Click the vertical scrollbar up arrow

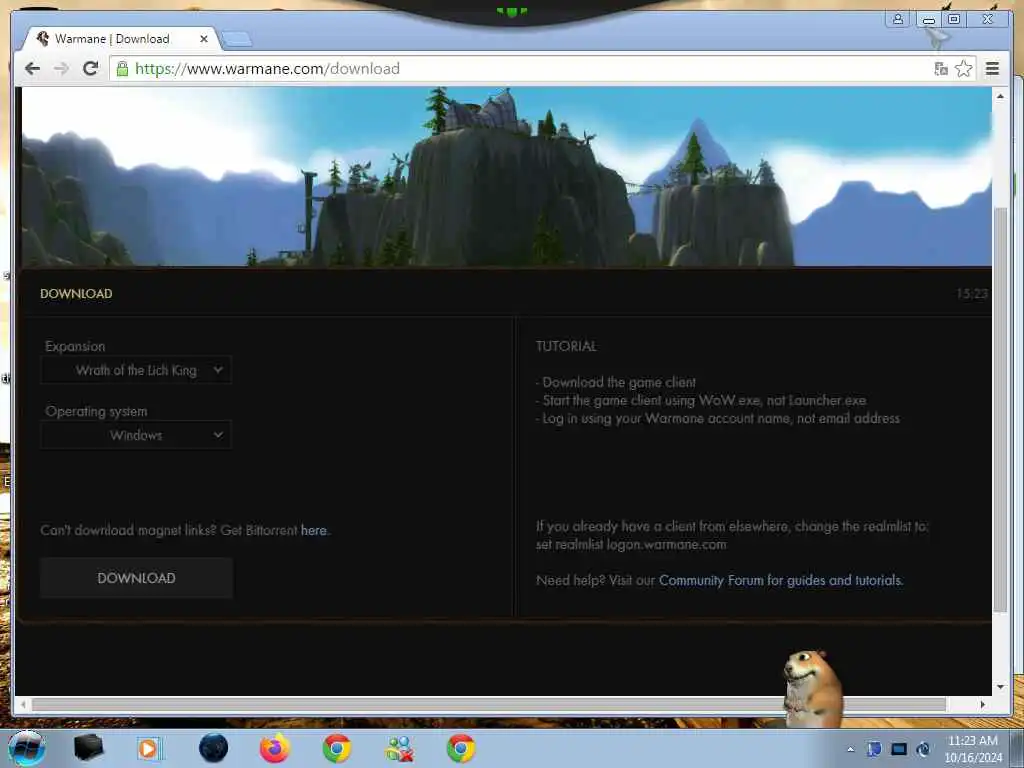(x=1000, y=96)
